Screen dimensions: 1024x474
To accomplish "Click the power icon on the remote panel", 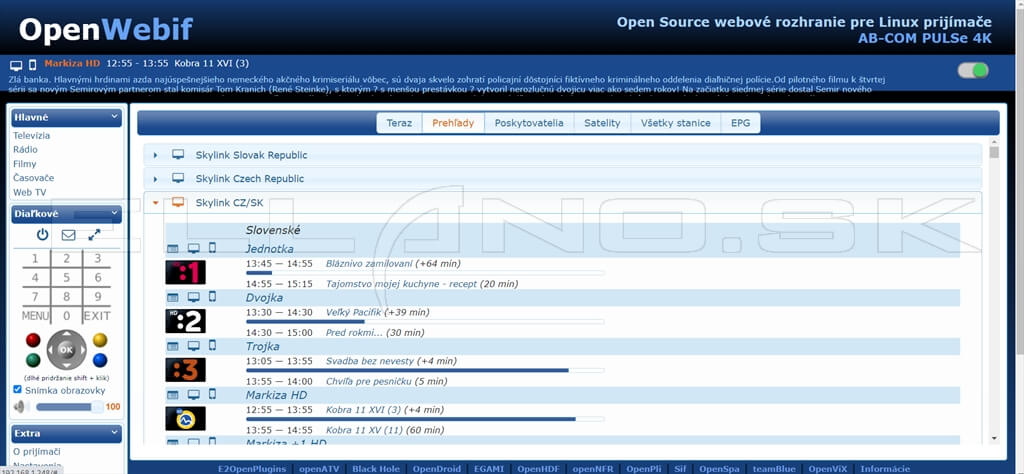I will [42, 234].
